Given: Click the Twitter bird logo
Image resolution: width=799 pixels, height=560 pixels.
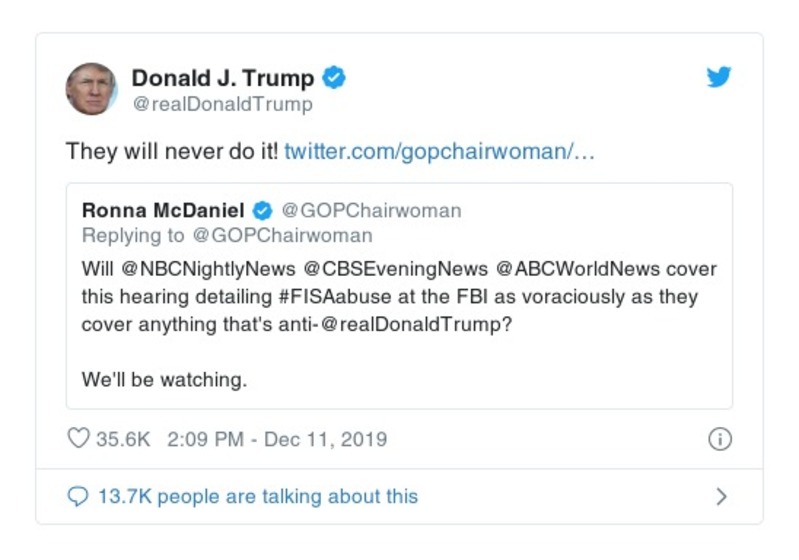Looking at the screenshot, I should [719, 78].
